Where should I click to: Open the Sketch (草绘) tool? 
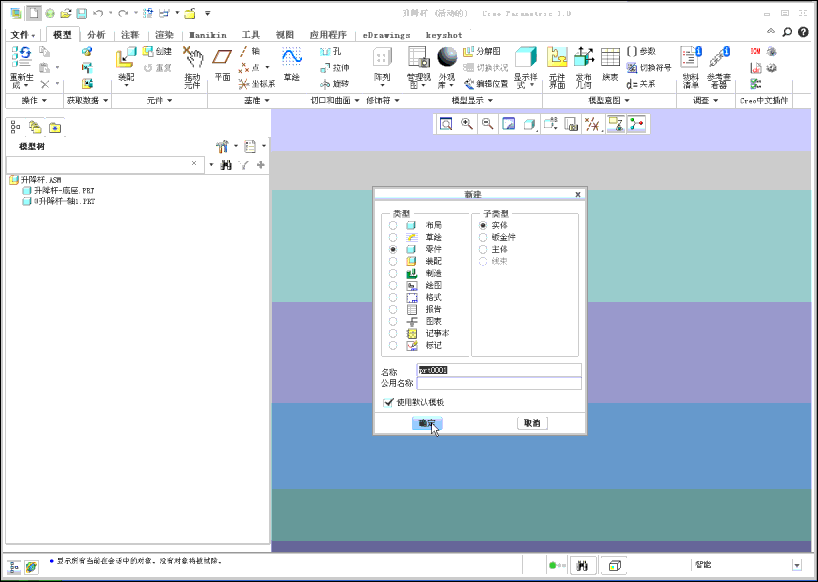(292, 57)
